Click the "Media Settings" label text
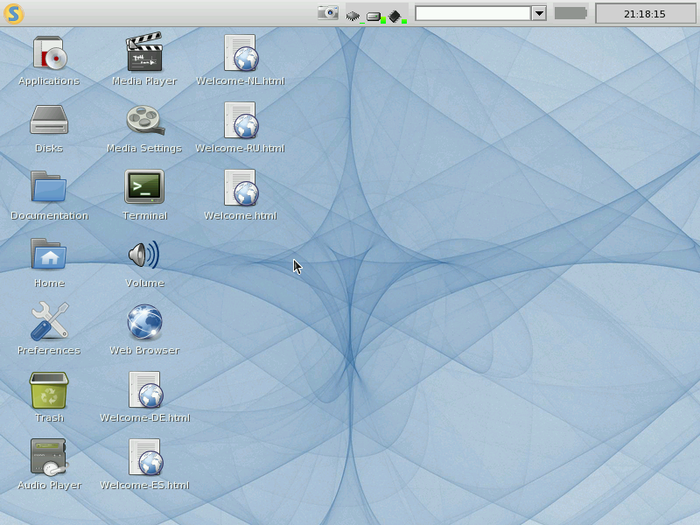The height and width of the screenshot is (525, 700). (144, 149)
